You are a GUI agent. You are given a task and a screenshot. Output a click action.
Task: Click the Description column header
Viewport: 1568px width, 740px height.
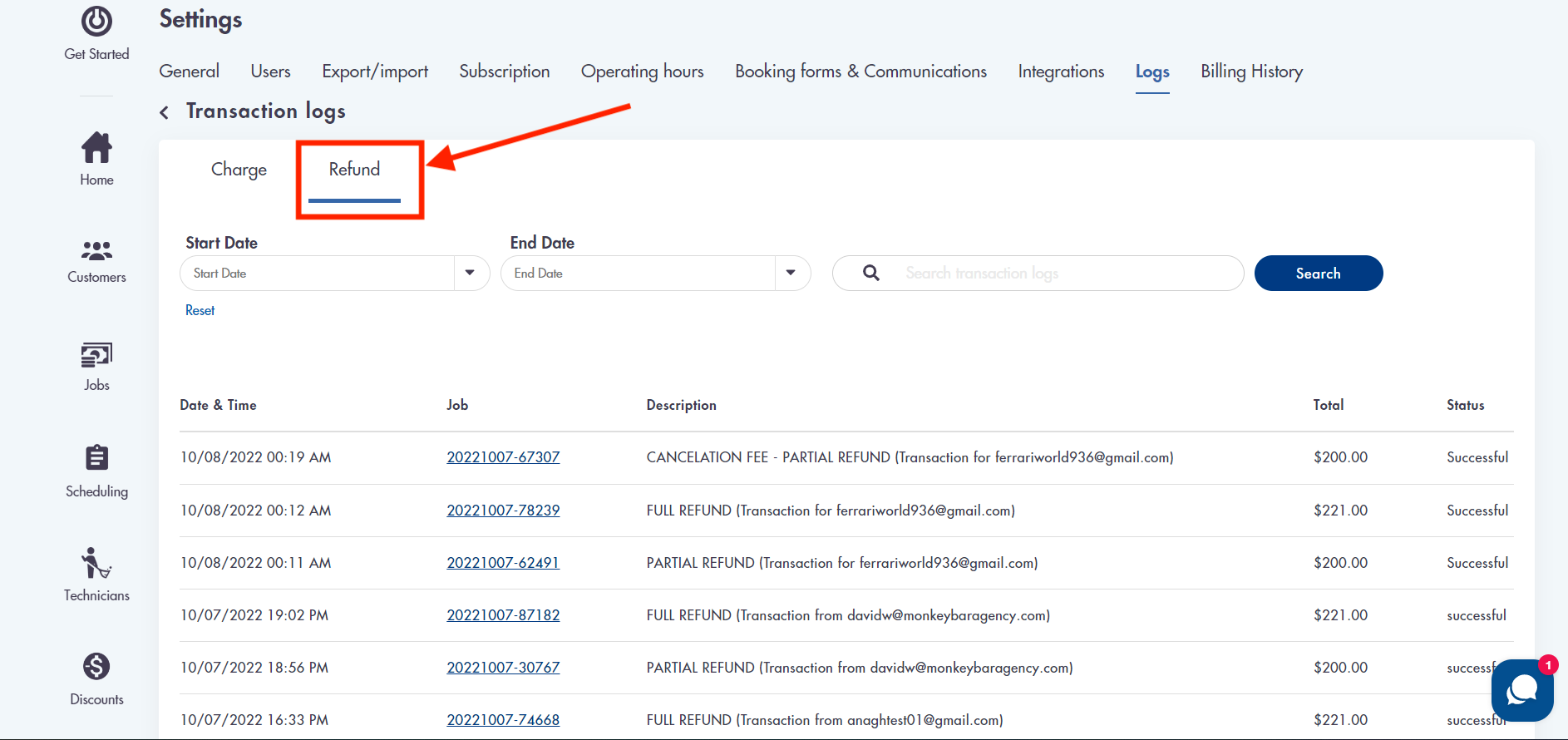click(x=681, y=405)
